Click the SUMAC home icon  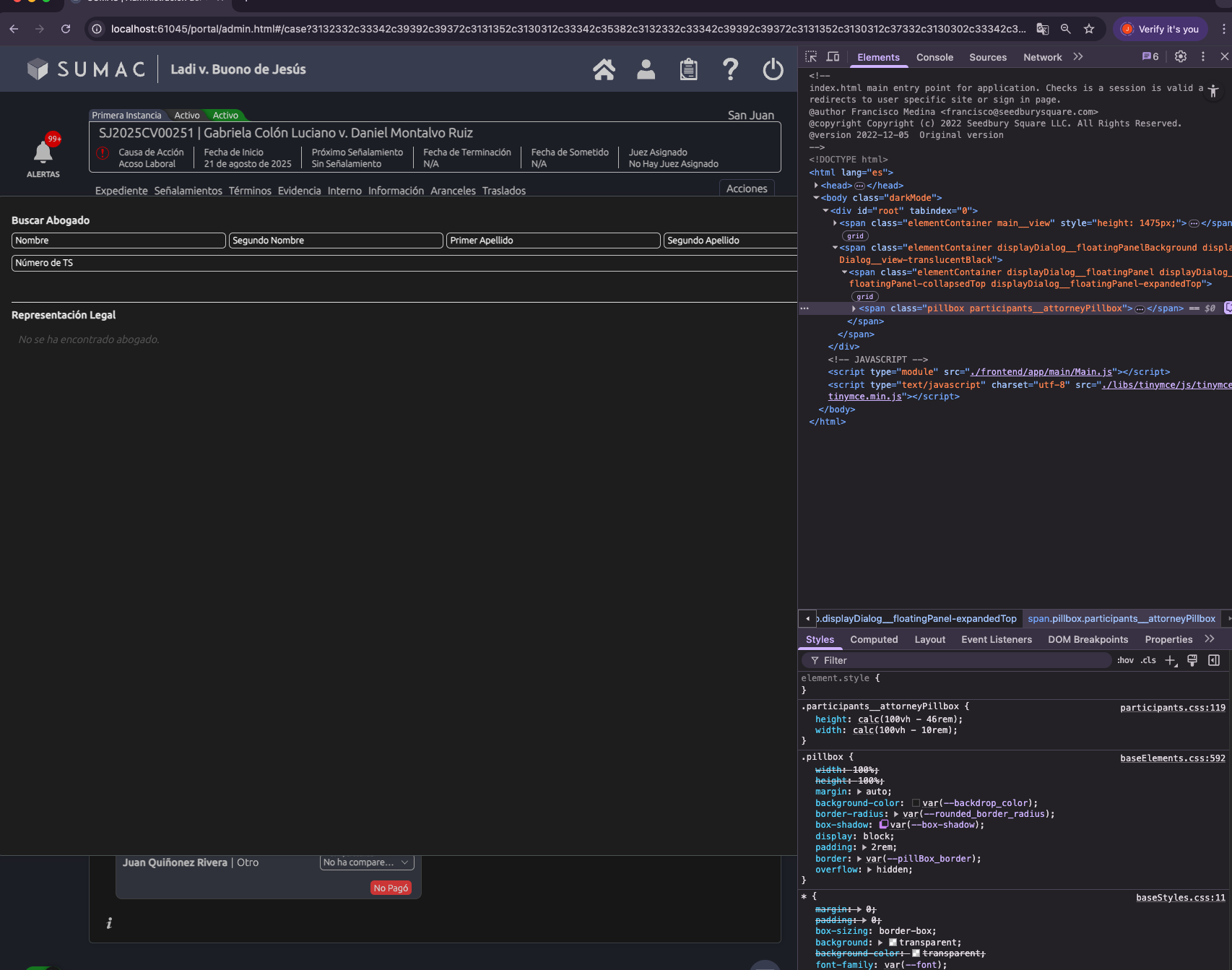click(x=604, y=69)
